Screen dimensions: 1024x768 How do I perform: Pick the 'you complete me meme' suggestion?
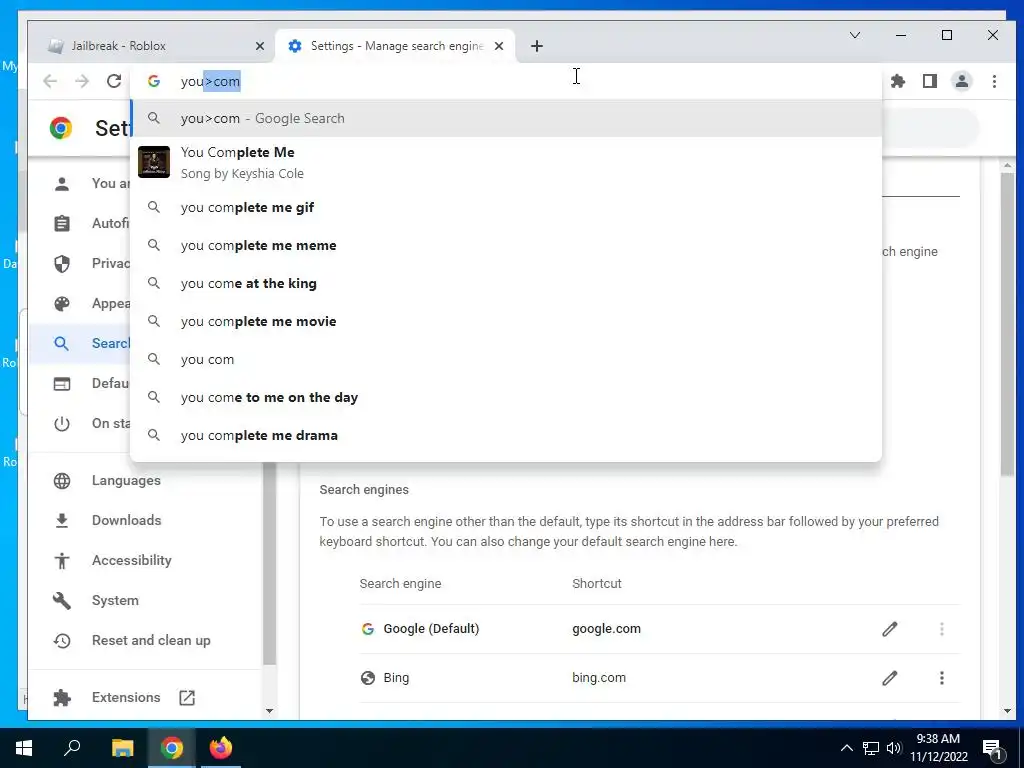(x=506, y=245)
